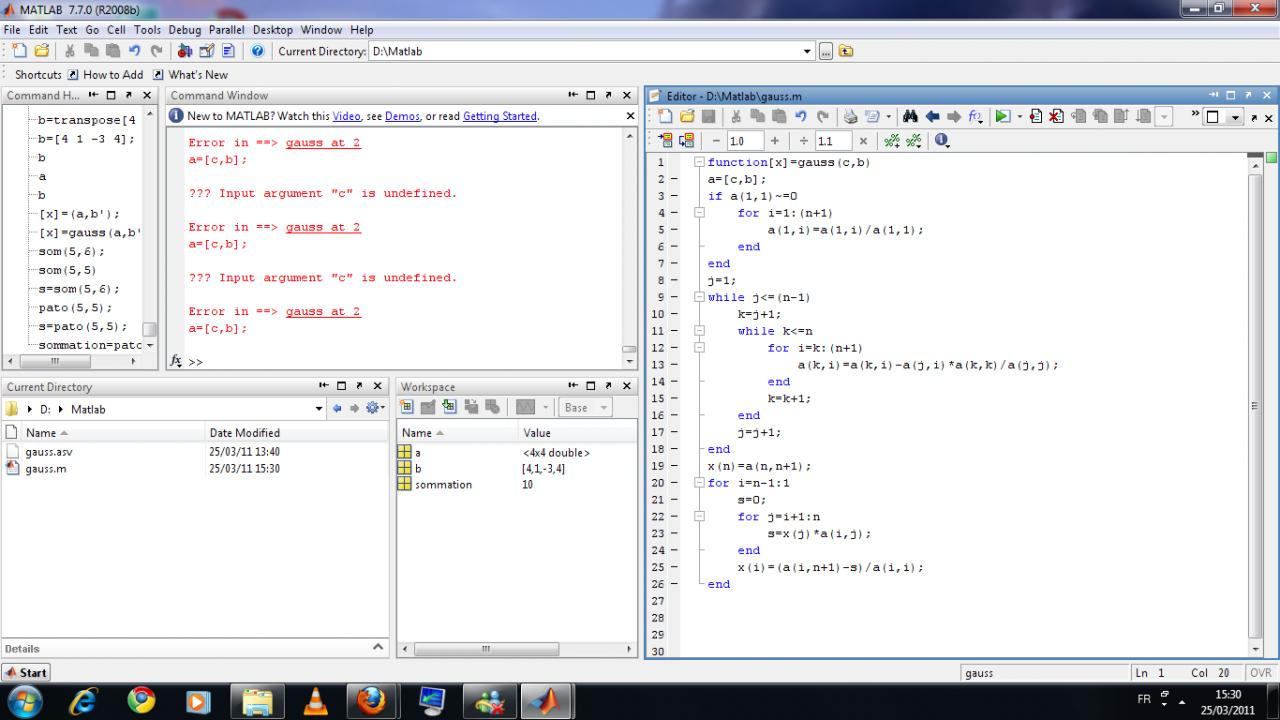Viewport: 1280px width, 720px height.
Task: Open the Current Directory path dropdown
Action: 319,408
